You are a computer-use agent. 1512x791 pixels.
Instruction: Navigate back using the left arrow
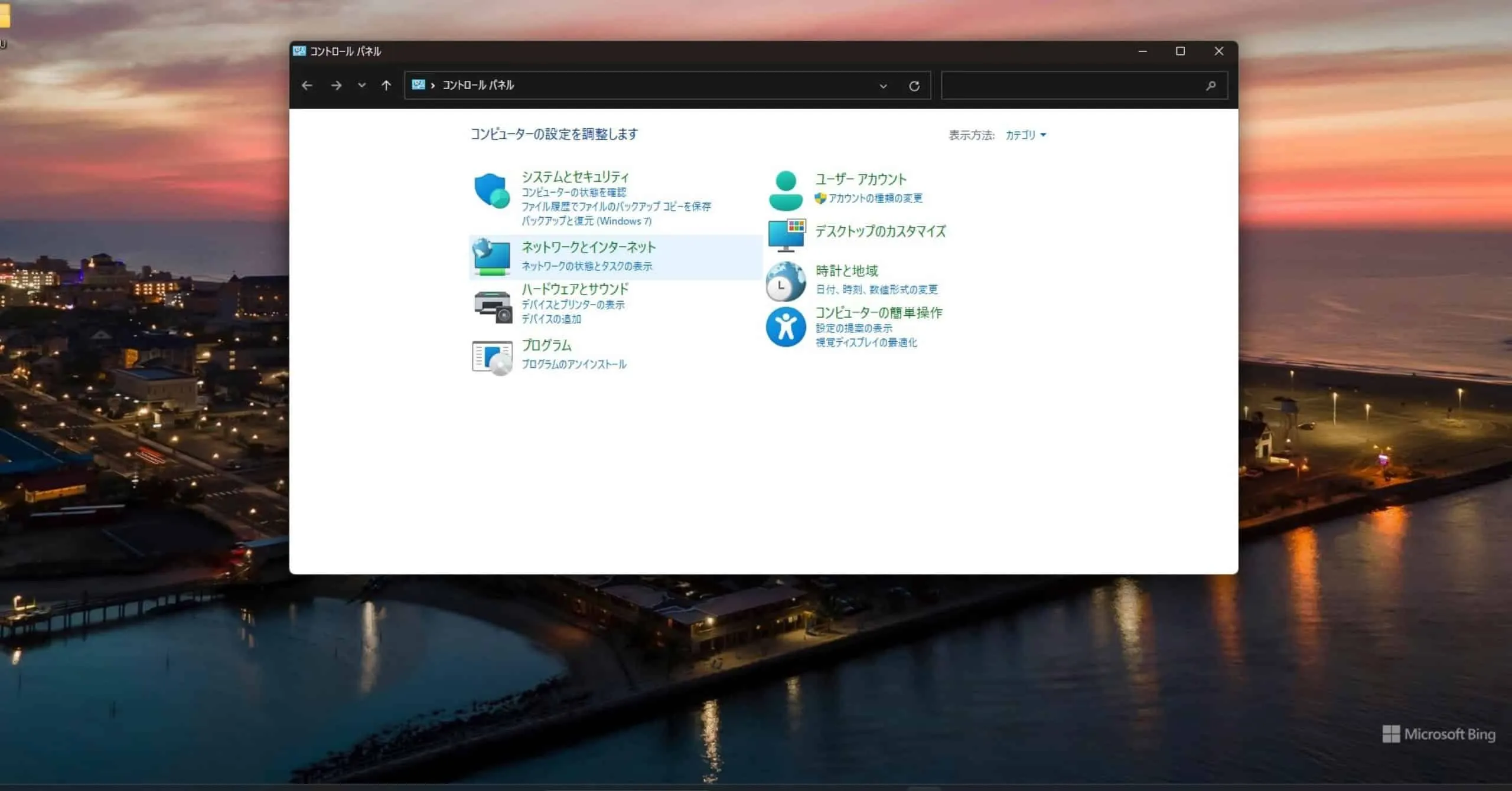tap(307, 85)
